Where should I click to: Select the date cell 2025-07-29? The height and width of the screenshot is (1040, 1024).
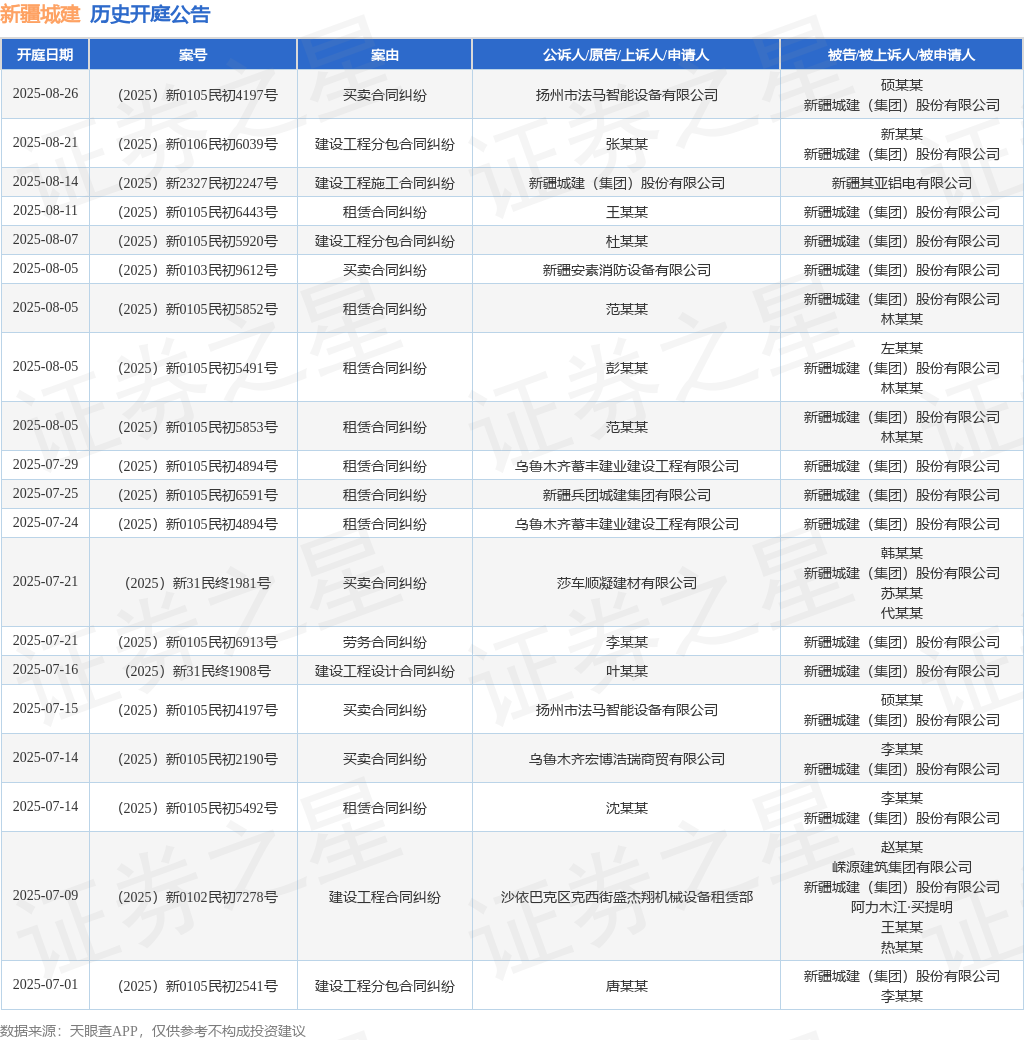(45, 465)
